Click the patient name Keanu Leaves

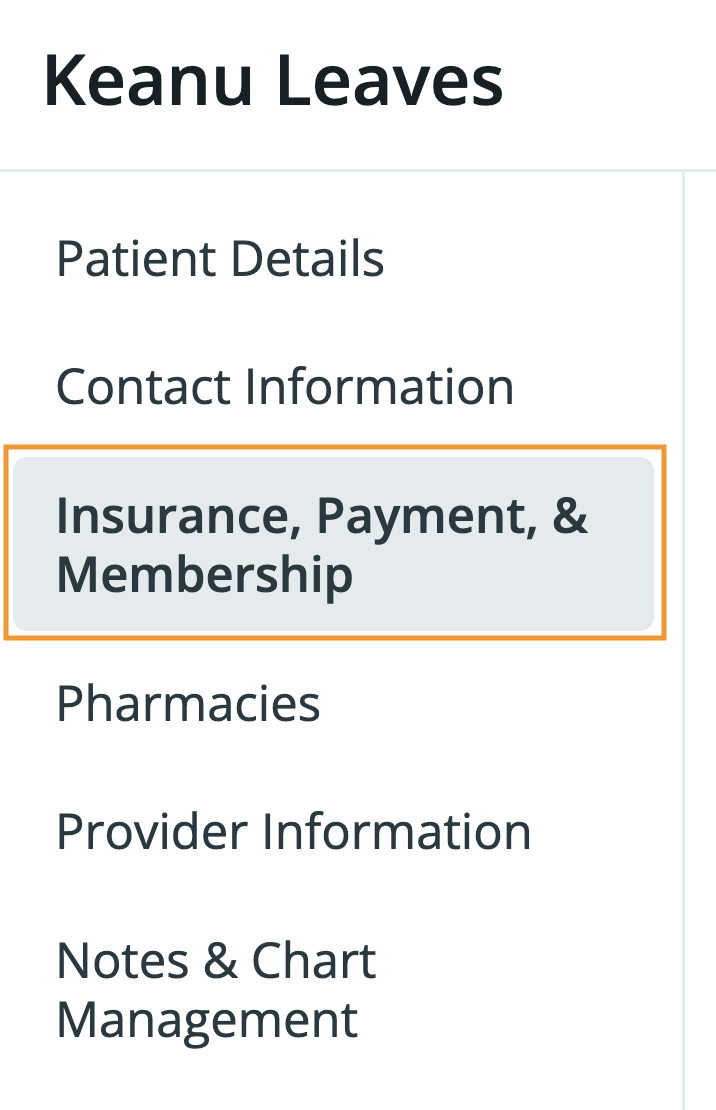(272, 78)
